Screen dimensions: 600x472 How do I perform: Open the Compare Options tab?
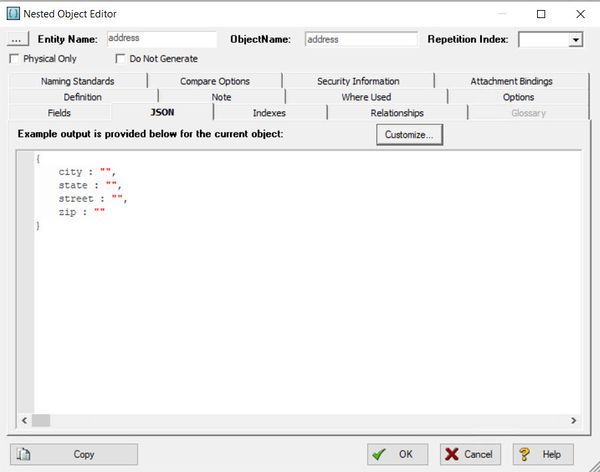tap(215, 81)
